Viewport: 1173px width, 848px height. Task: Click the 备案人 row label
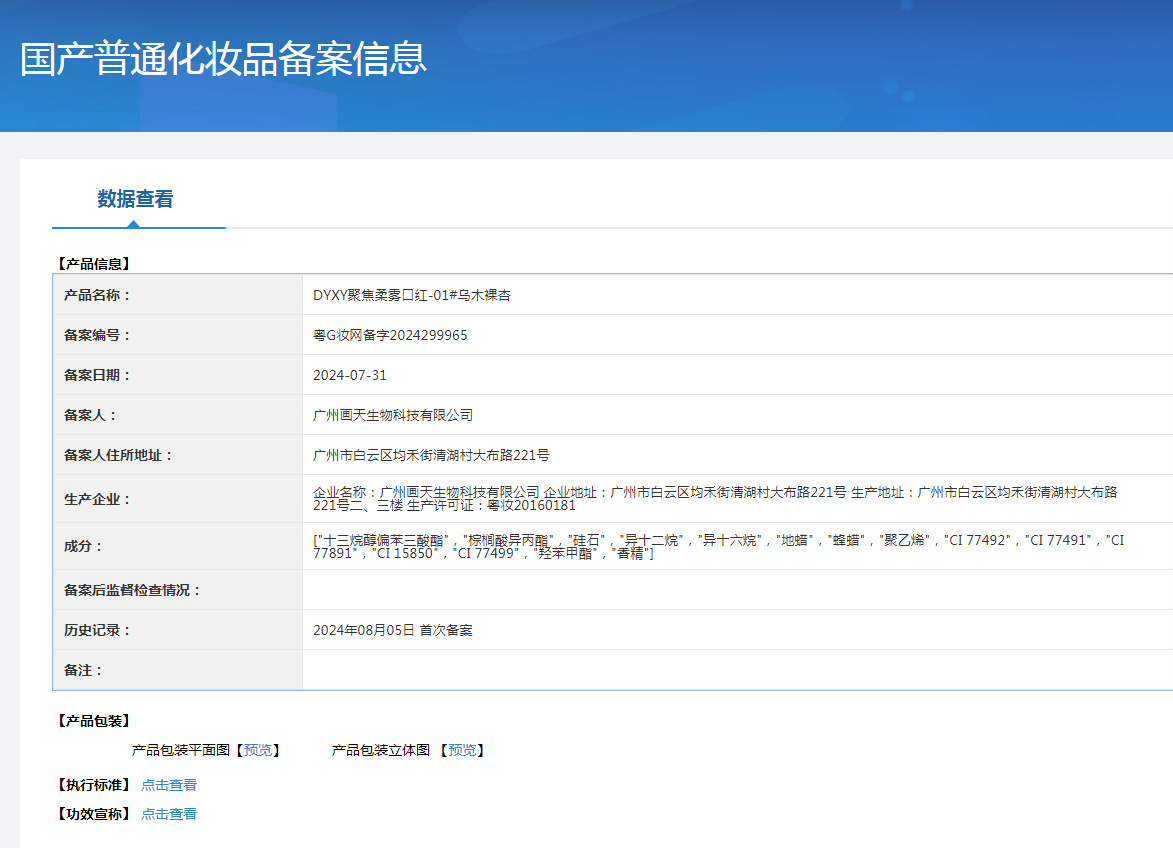tap(90, 415)
